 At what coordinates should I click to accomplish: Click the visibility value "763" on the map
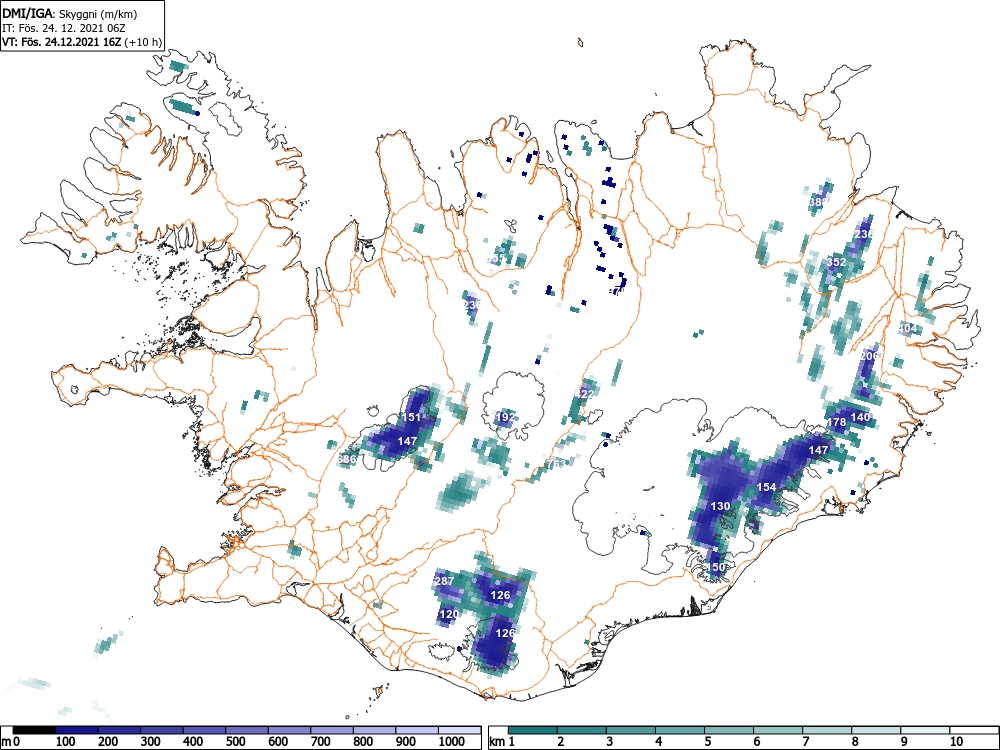(556, 464)
